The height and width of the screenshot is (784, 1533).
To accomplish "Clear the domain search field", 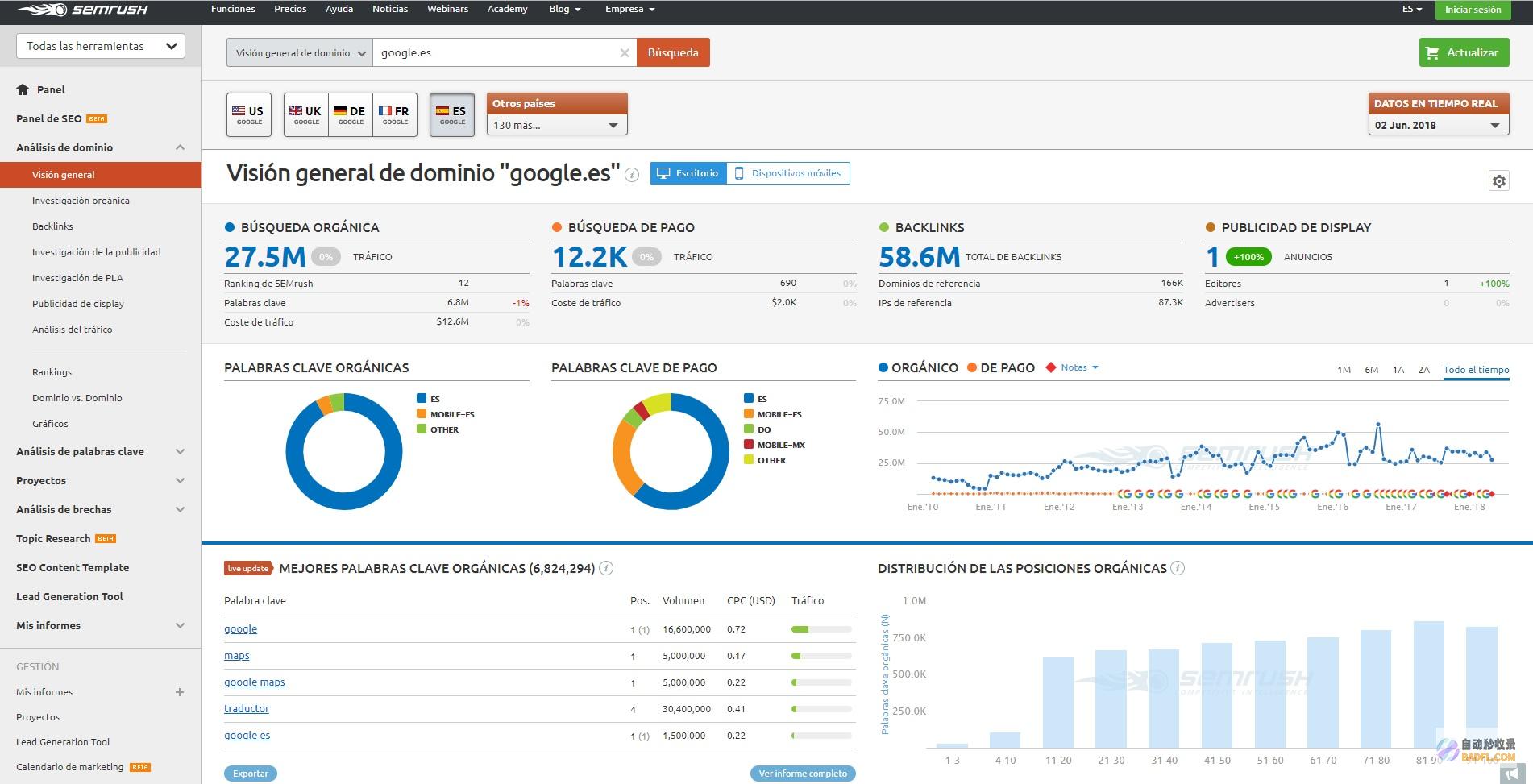I will pyautogui.click(x=625, y=52).
